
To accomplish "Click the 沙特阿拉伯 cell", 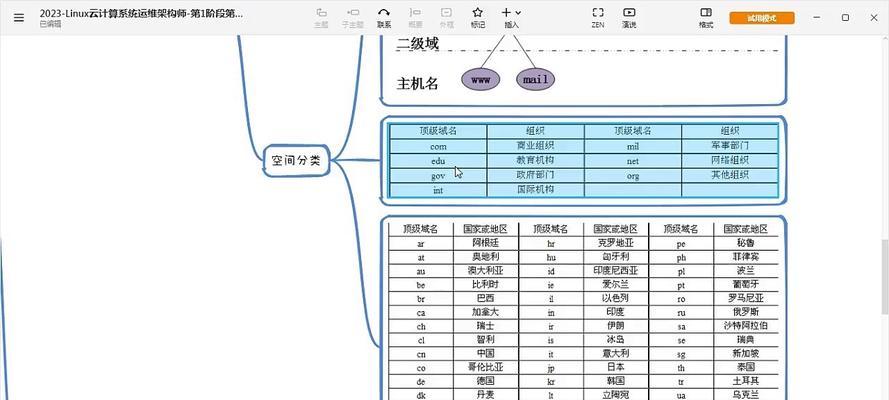I will coord(746,326).
